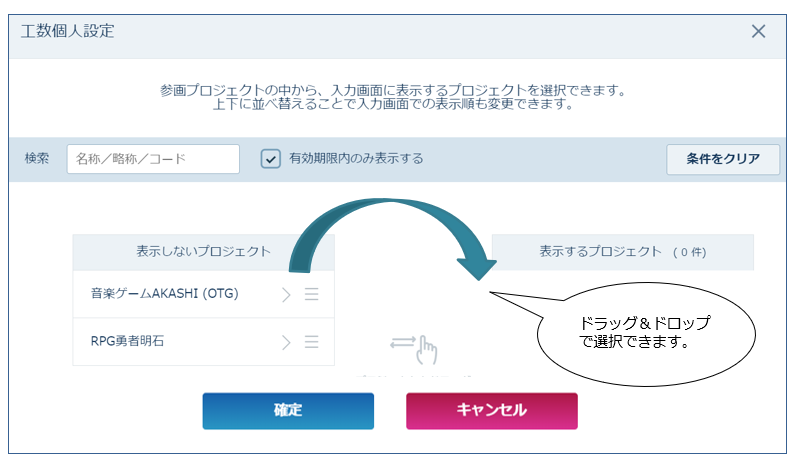The width and height of the screenshot is (796, 469).
Task: Click the chevron arrow on 音楽ゲームAKASHI row
Action: (286, 294)
